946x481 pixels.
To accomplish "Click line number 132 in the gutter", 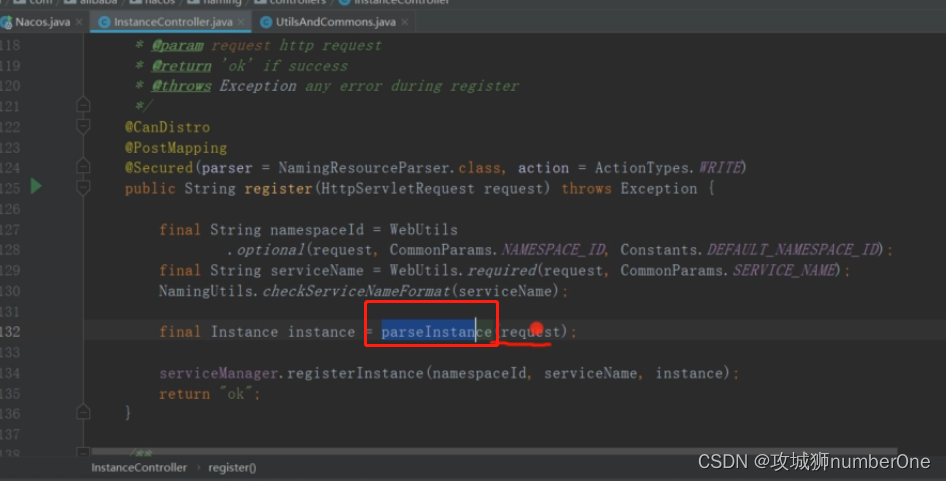I will 10,332.
